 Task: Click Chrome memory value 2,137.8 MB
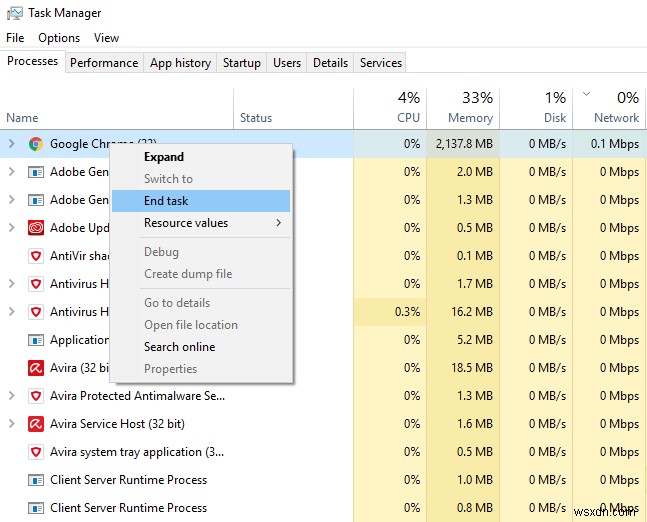coord(463,144)
